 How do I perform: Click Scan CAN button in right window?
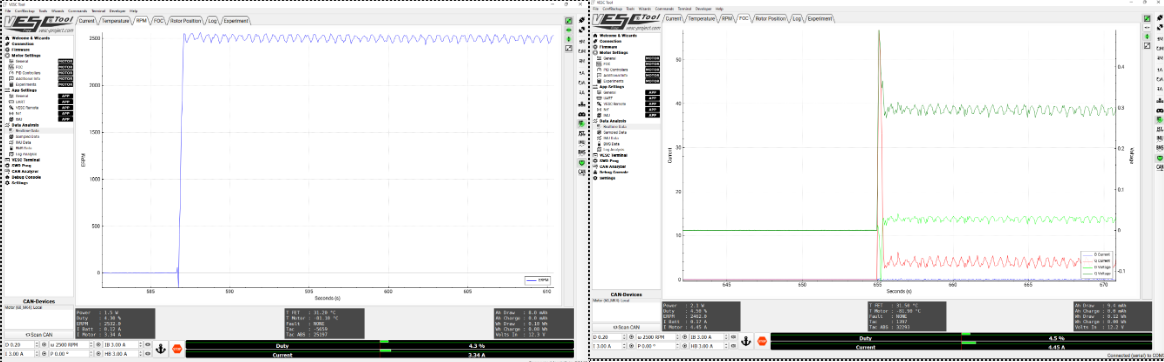625,327
